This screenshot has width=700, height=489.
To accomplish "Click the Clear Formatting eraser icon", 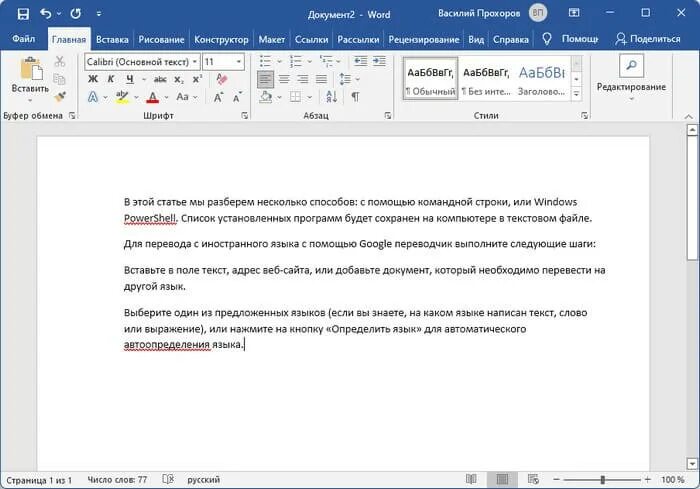I will [x=221, y=79].
